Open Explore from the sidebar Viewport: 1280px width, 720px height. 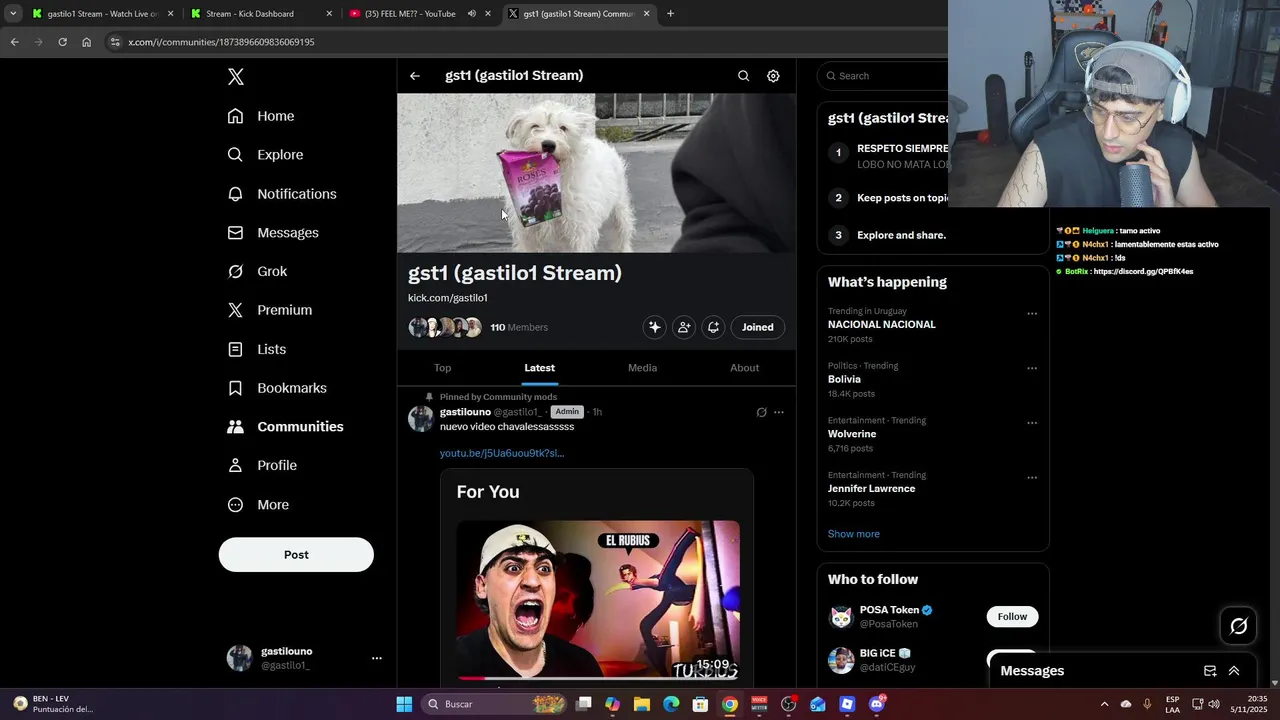pos(265,155)
